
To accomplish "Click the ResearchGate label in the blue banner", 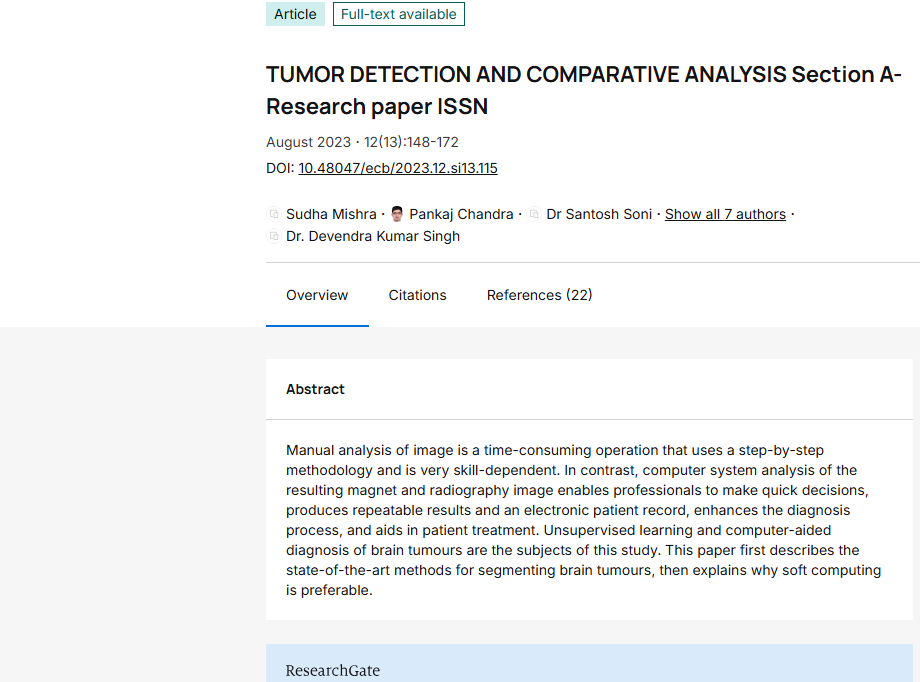I will [x=332, y=670].
